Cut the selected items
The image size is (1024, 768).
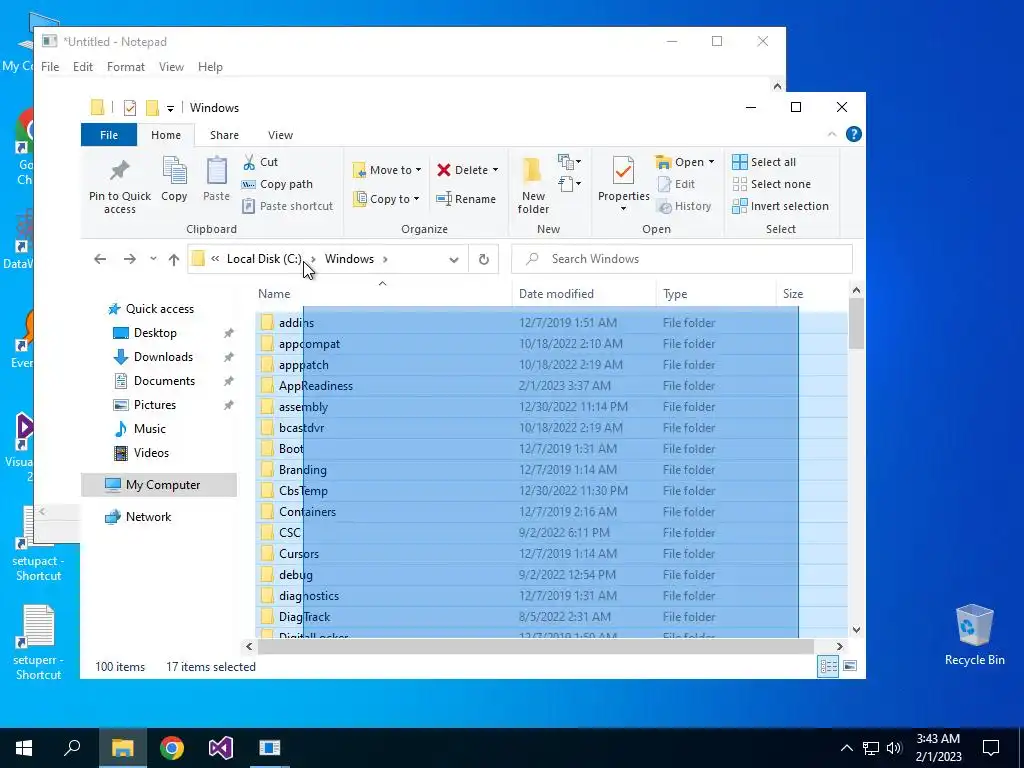pos(261,162)
